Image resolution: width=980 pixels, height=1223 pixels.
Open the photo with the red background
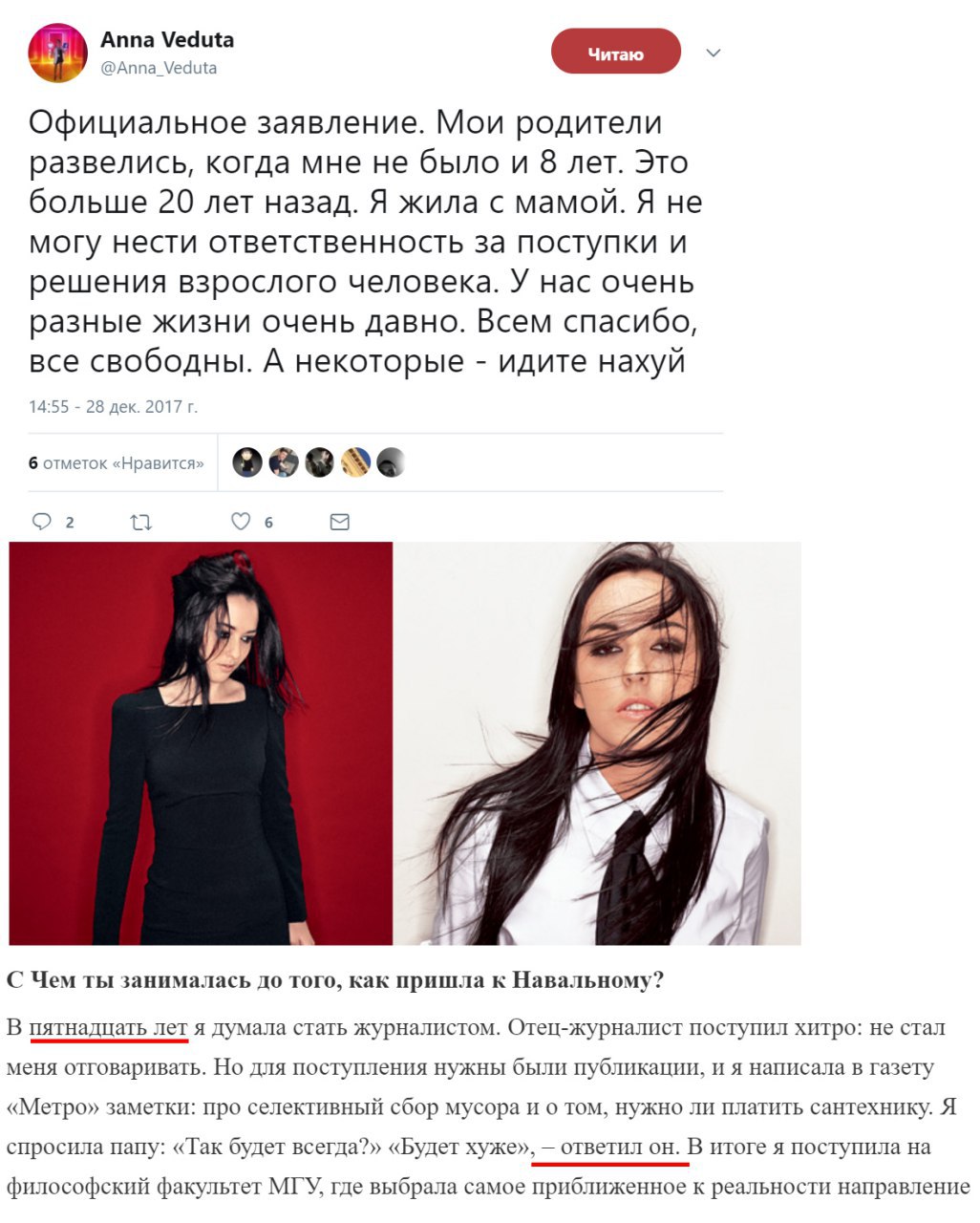(201, 743)
